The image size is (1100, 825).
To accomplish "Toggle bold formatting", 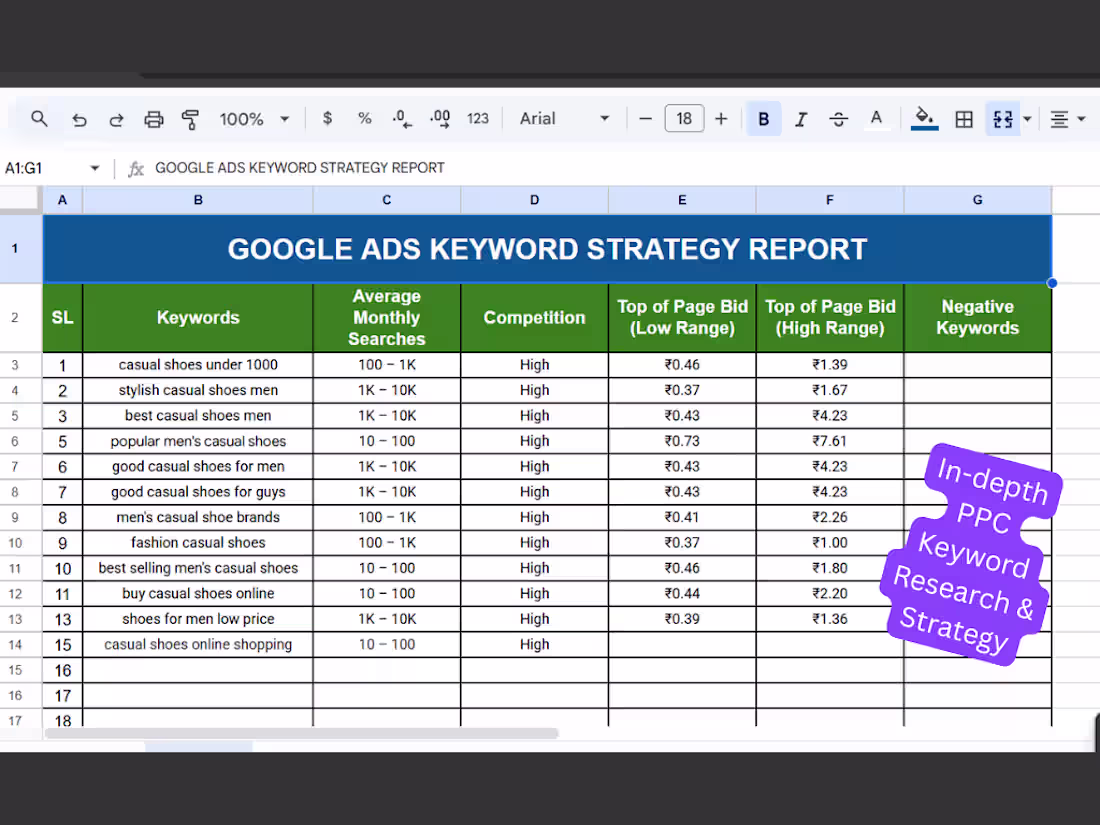I will (763, 118).
